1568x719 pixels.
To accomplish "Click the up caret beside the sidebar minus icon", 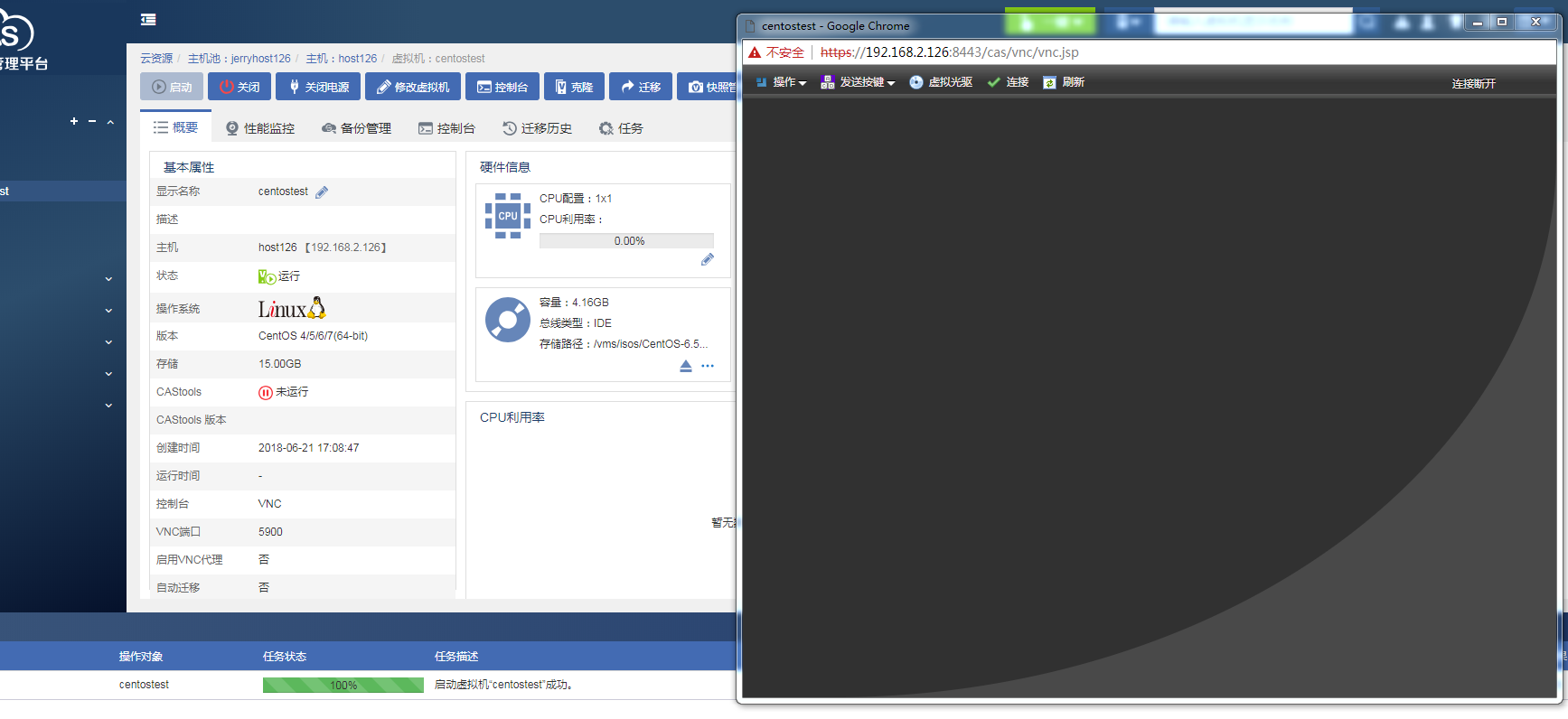I will point(110,122).
